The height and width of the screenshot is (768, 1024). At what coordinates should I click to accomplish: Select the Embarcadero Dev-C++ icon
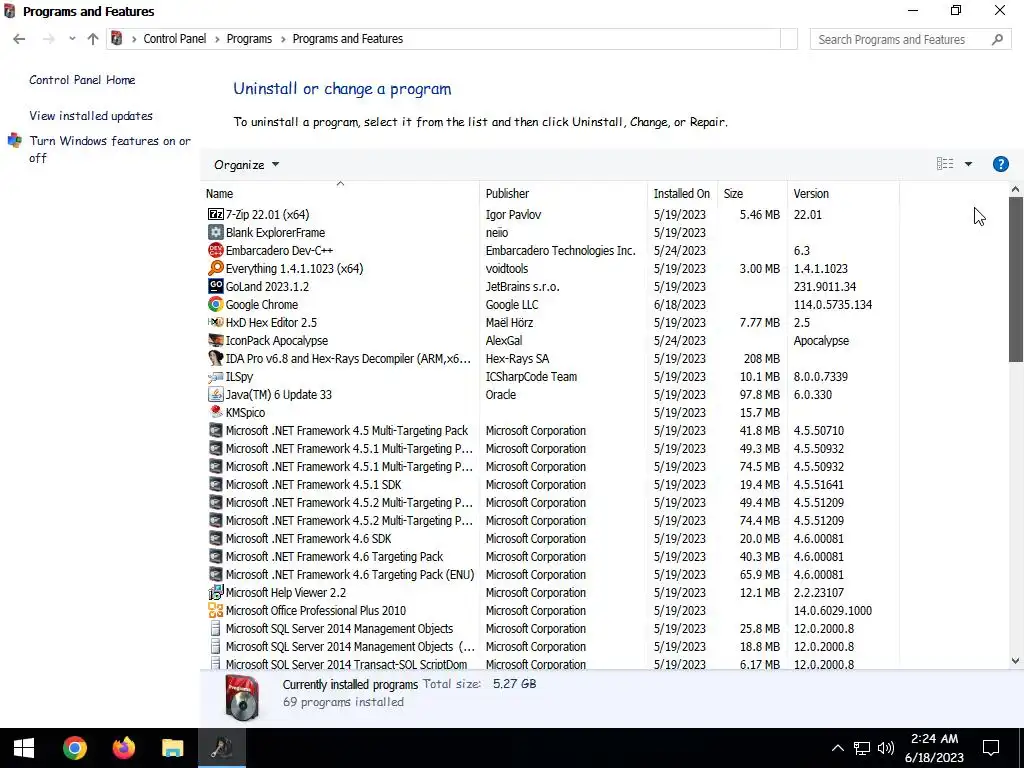tap(216, 250)
